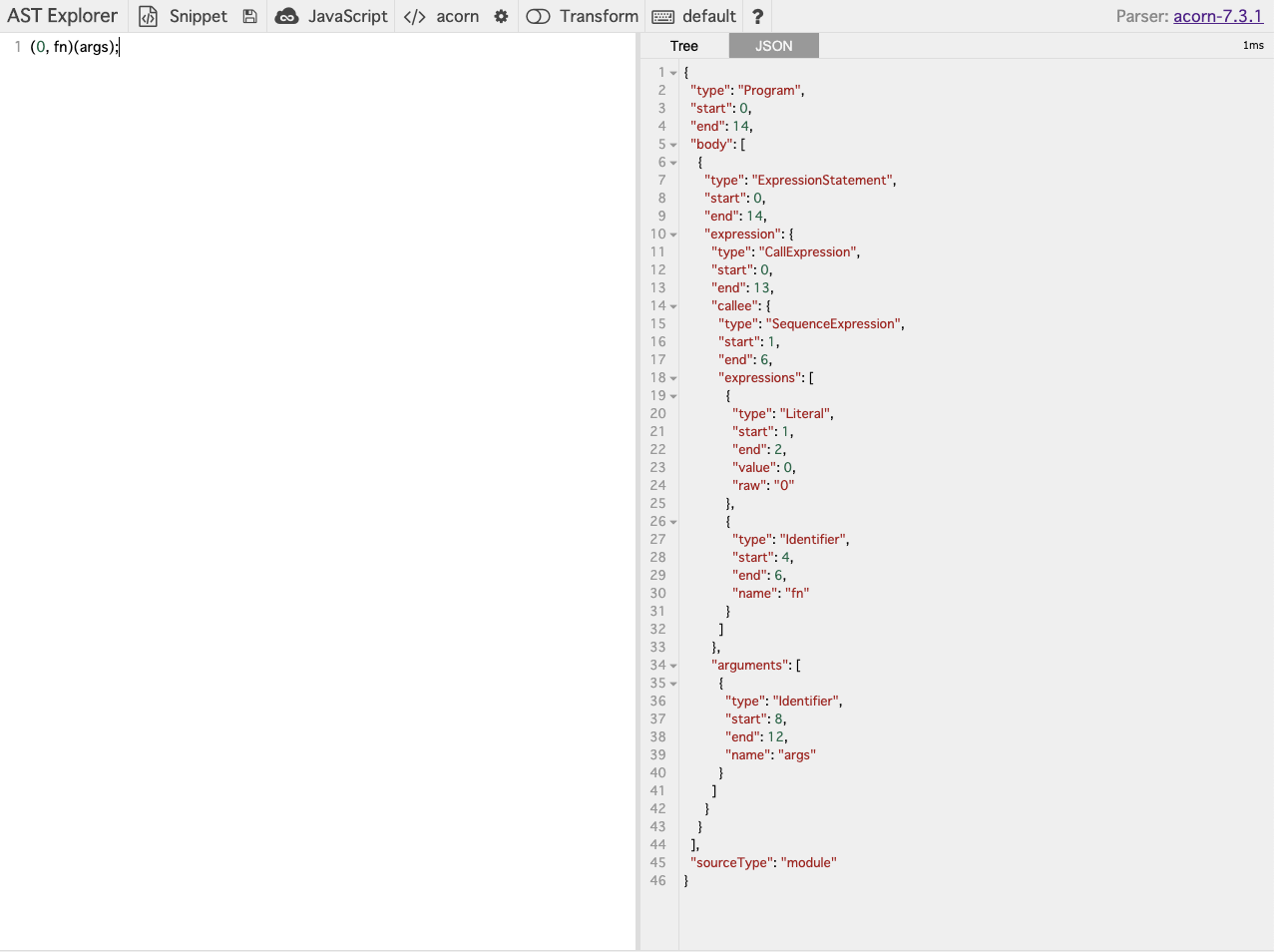
Task: Click the Transform label
Action: coord(599,16)
